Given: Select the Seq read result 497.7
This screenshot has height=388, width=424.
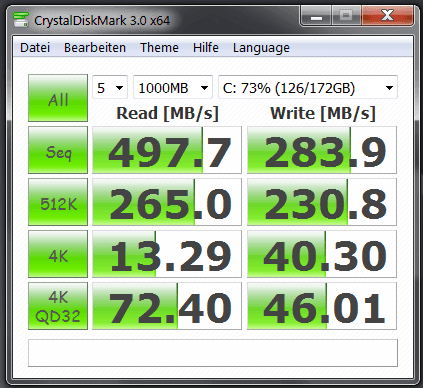Looking at the screenshot, I should [167, 150].
